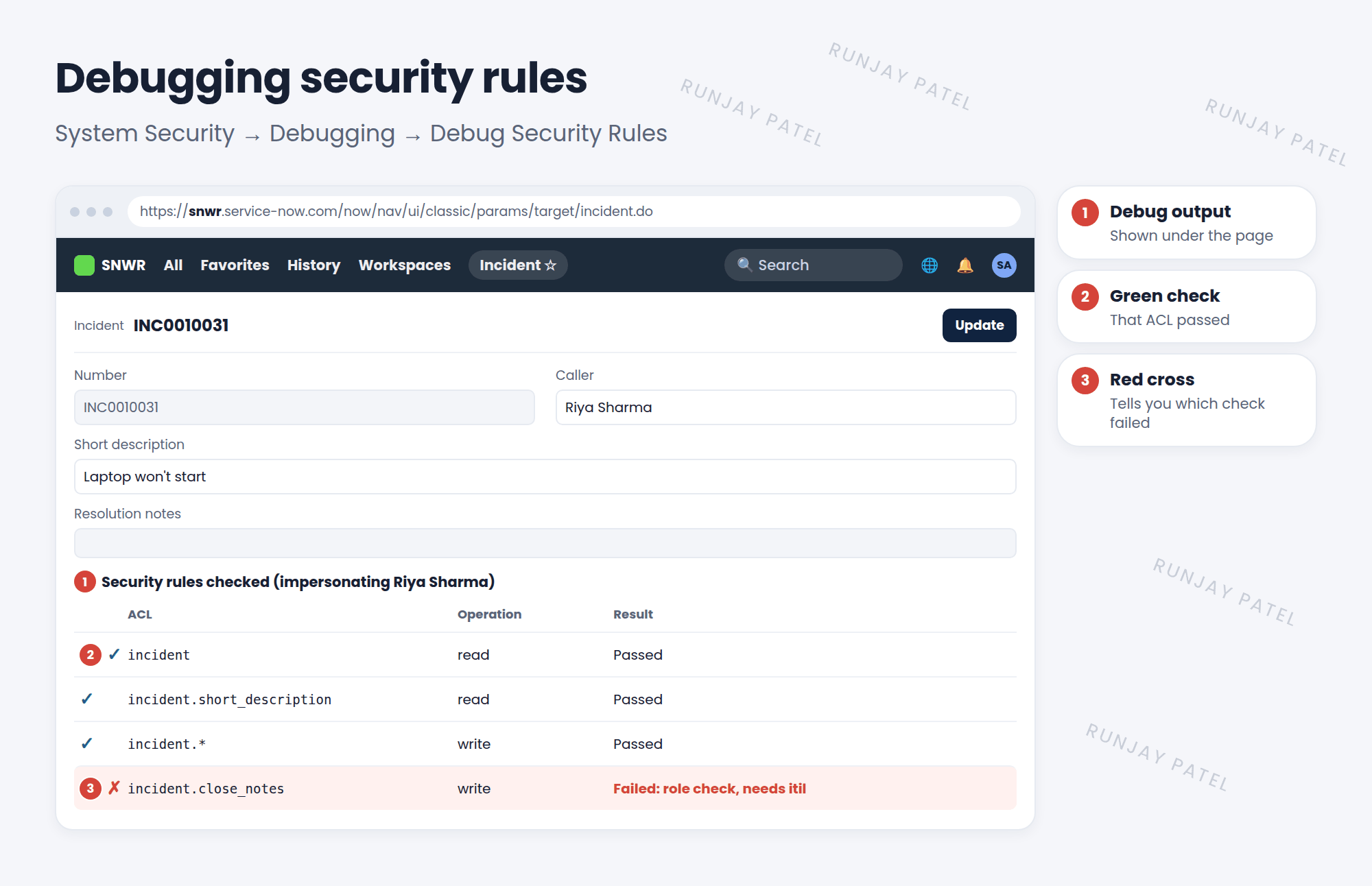Image resolution: width=1372 pixels, height=886 pixels.
Task: Open the globe language icon
Action: [x=930, y=265]
